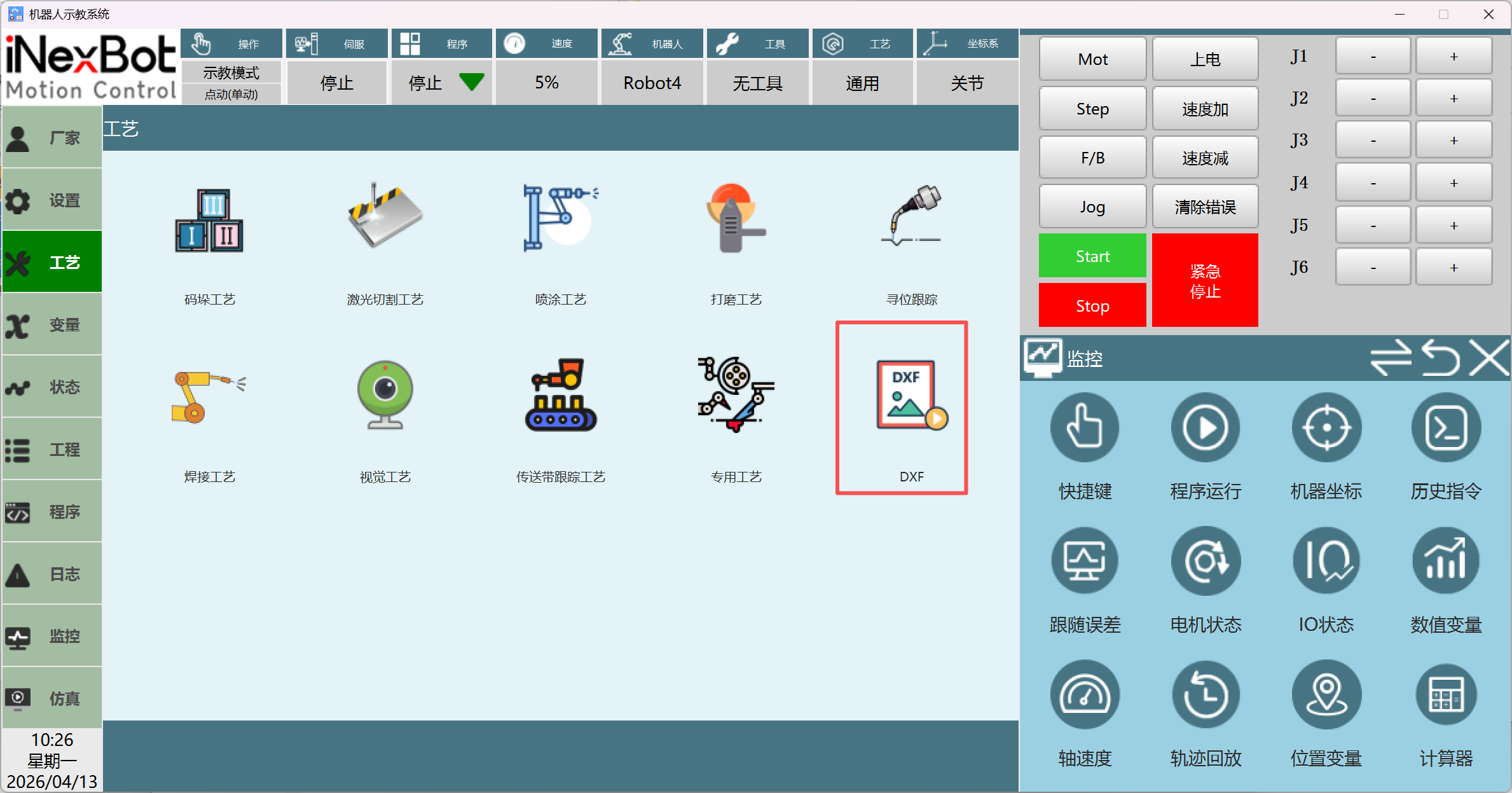Screen dimensions: 1512x793
Task: Toggle the Jog mode button
Action: [1092, 207]
